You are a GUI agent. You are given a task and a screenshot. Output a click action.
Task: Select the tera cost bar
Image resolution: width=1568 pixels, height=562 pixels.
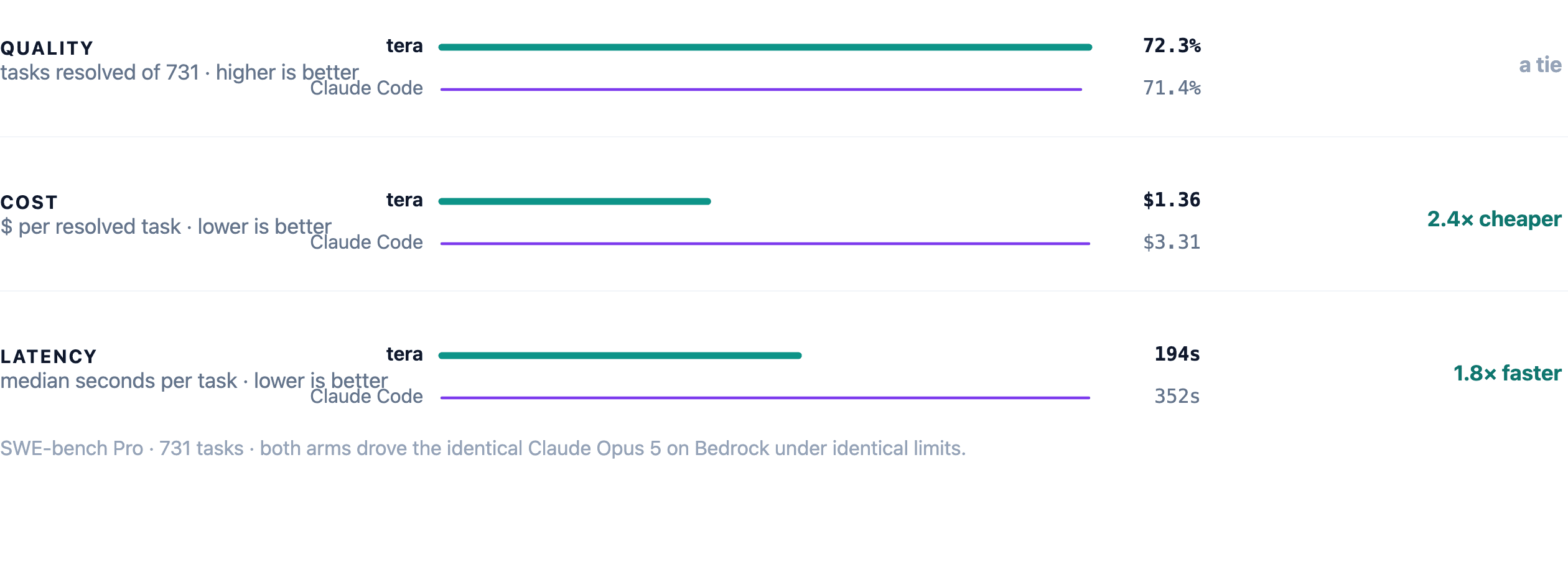[574, 201]
